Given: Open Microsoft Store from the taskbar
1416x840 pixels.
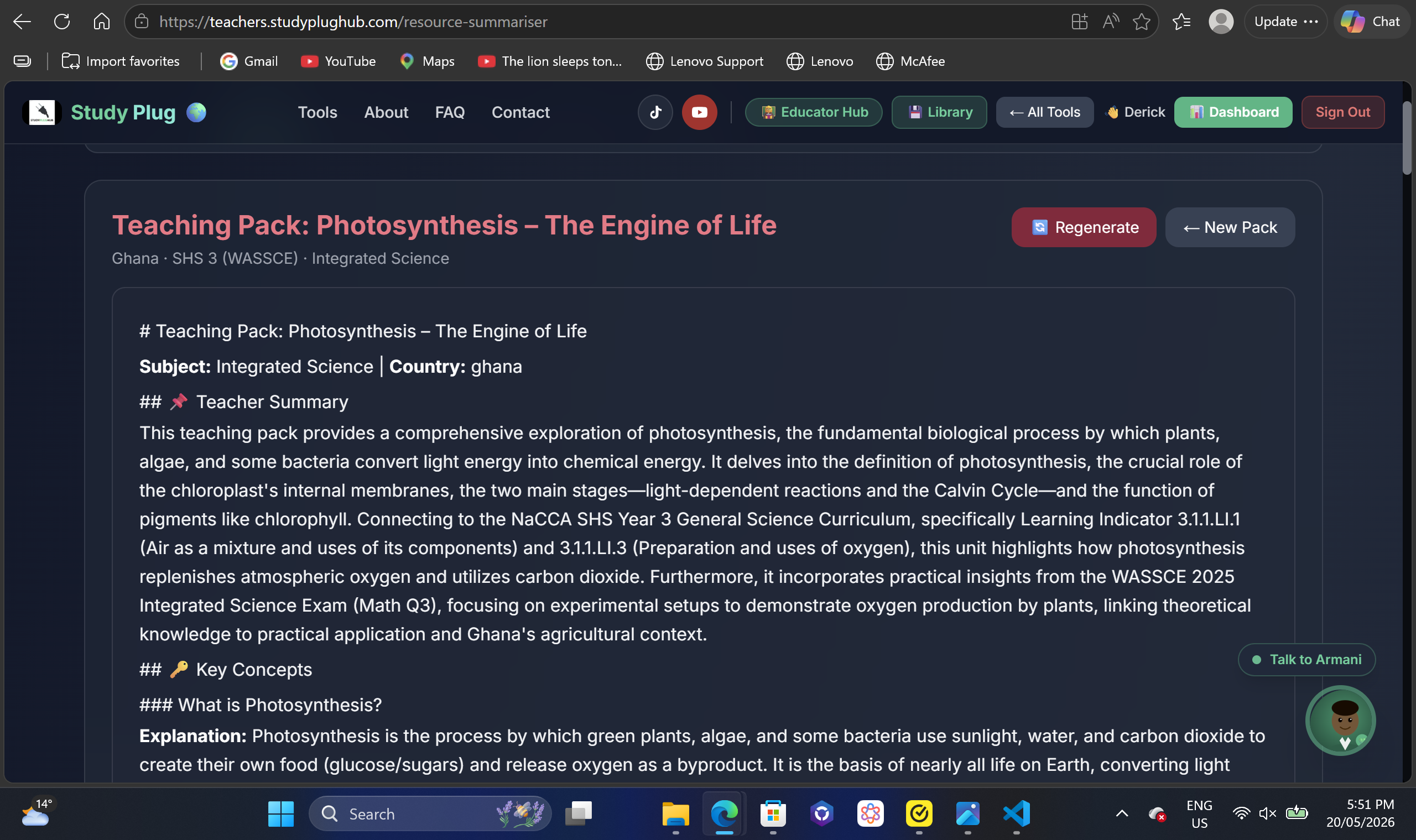Looking at the screenshot, I should point(773,814).
